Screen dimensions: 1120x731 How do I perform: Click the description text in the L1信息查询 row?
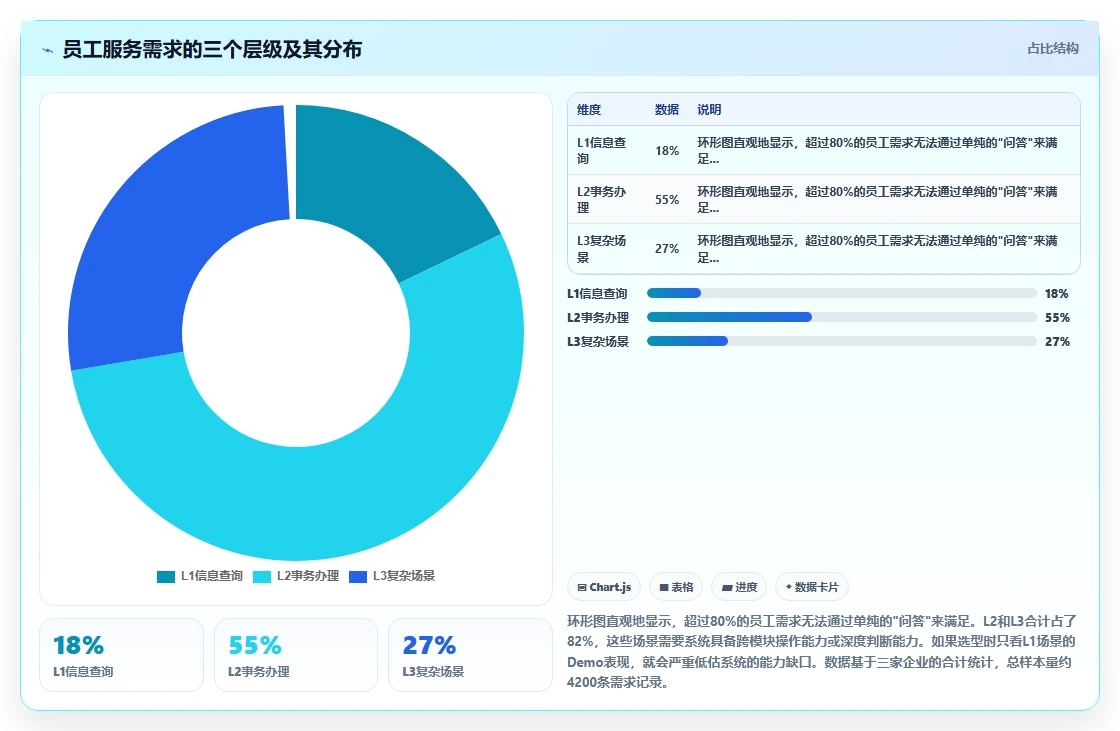pos(878,151)
